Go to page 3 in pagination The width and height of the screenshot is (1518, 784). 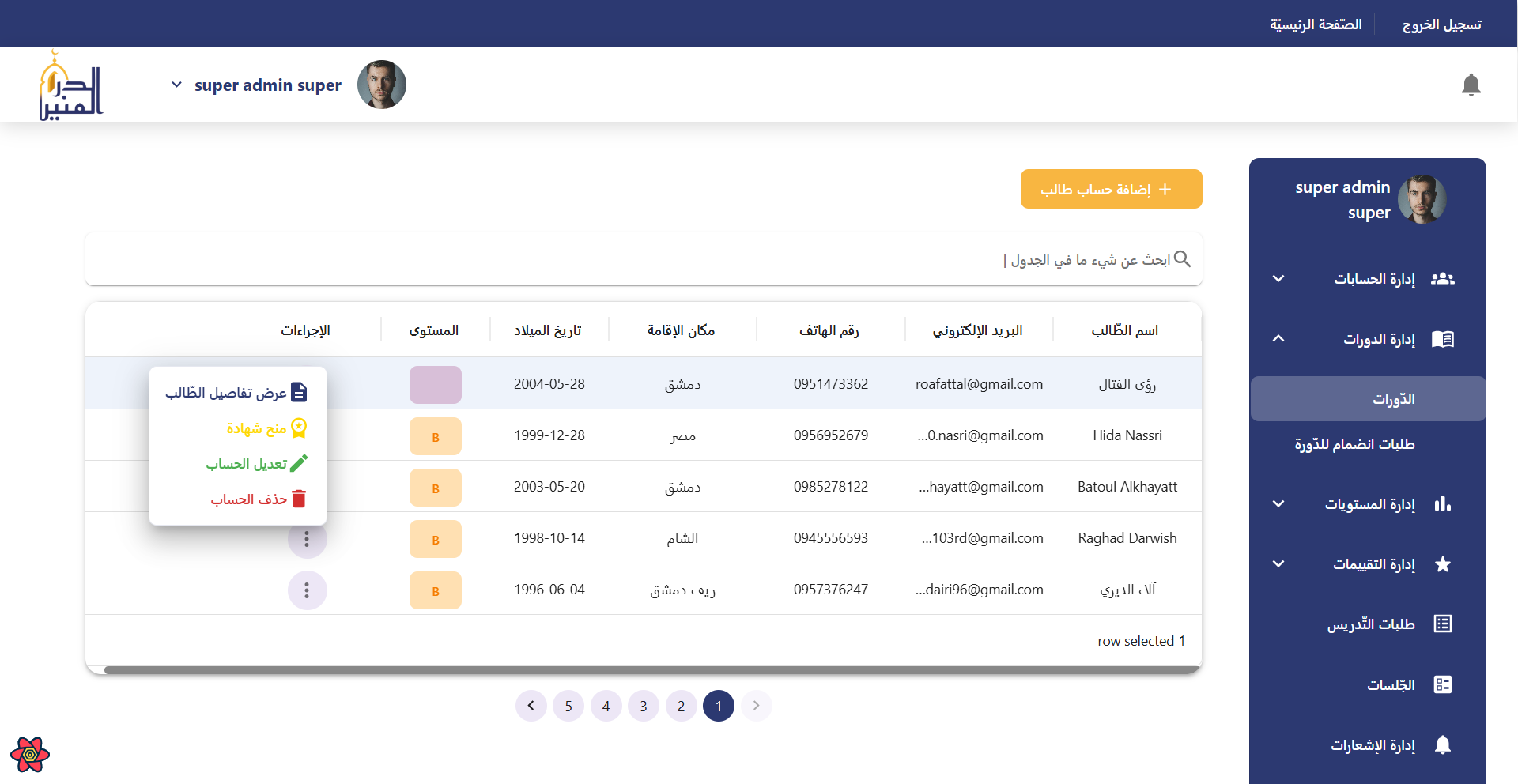point(644,706)
